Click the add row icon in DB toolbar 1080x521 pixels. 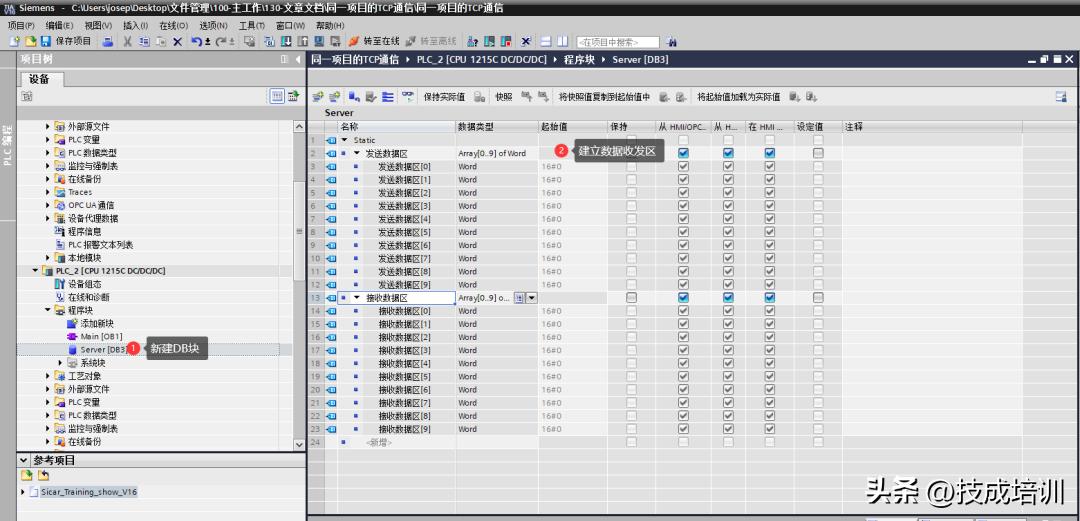pos(335,96)
